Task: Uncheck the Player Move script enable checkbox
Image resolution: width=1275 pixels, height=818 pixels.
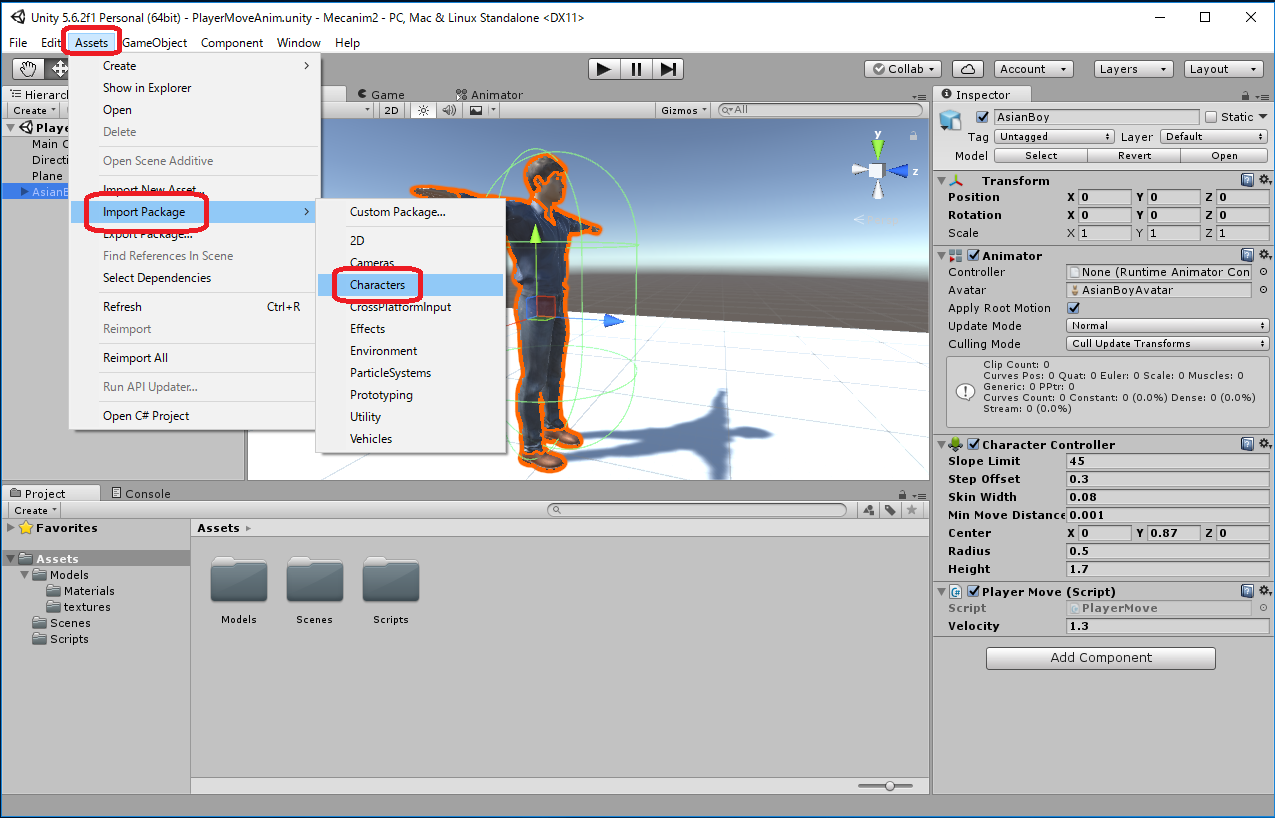Action: coord(973,591)
